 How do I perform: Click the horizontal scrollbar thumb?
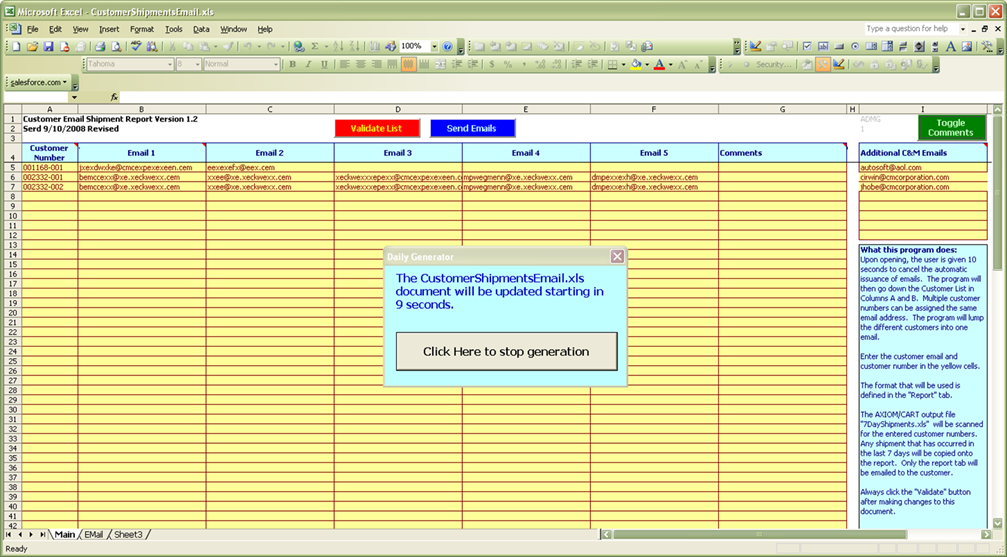[759, 535]
